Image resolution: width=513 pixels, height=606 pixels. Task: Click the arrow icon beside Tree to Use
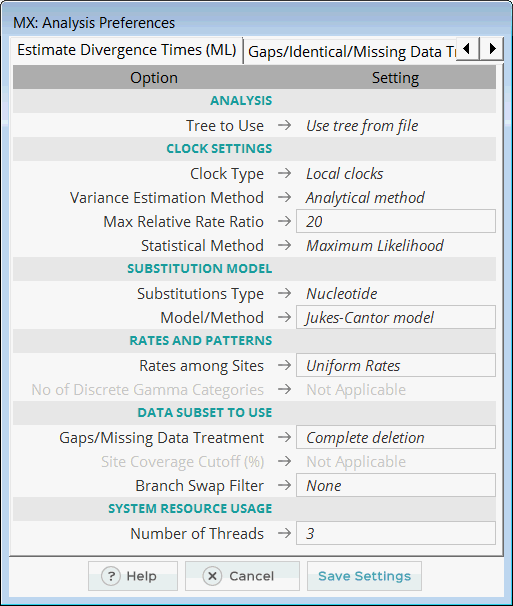click(285, 125)
